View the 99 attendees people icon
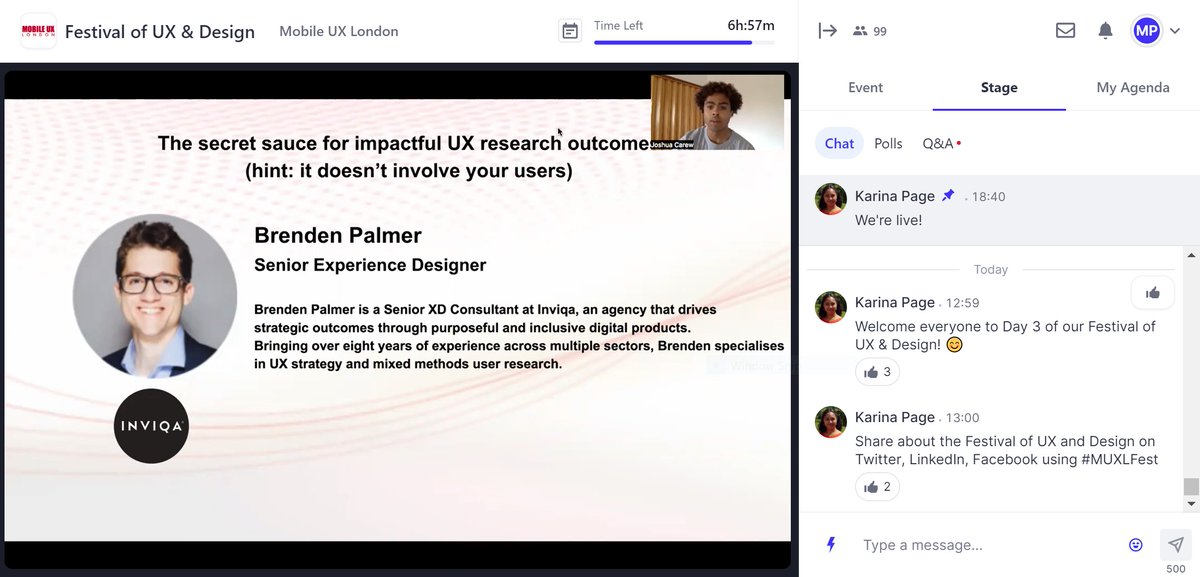The width and height of the screenshot is (1200, 577). tap(860, 31)
